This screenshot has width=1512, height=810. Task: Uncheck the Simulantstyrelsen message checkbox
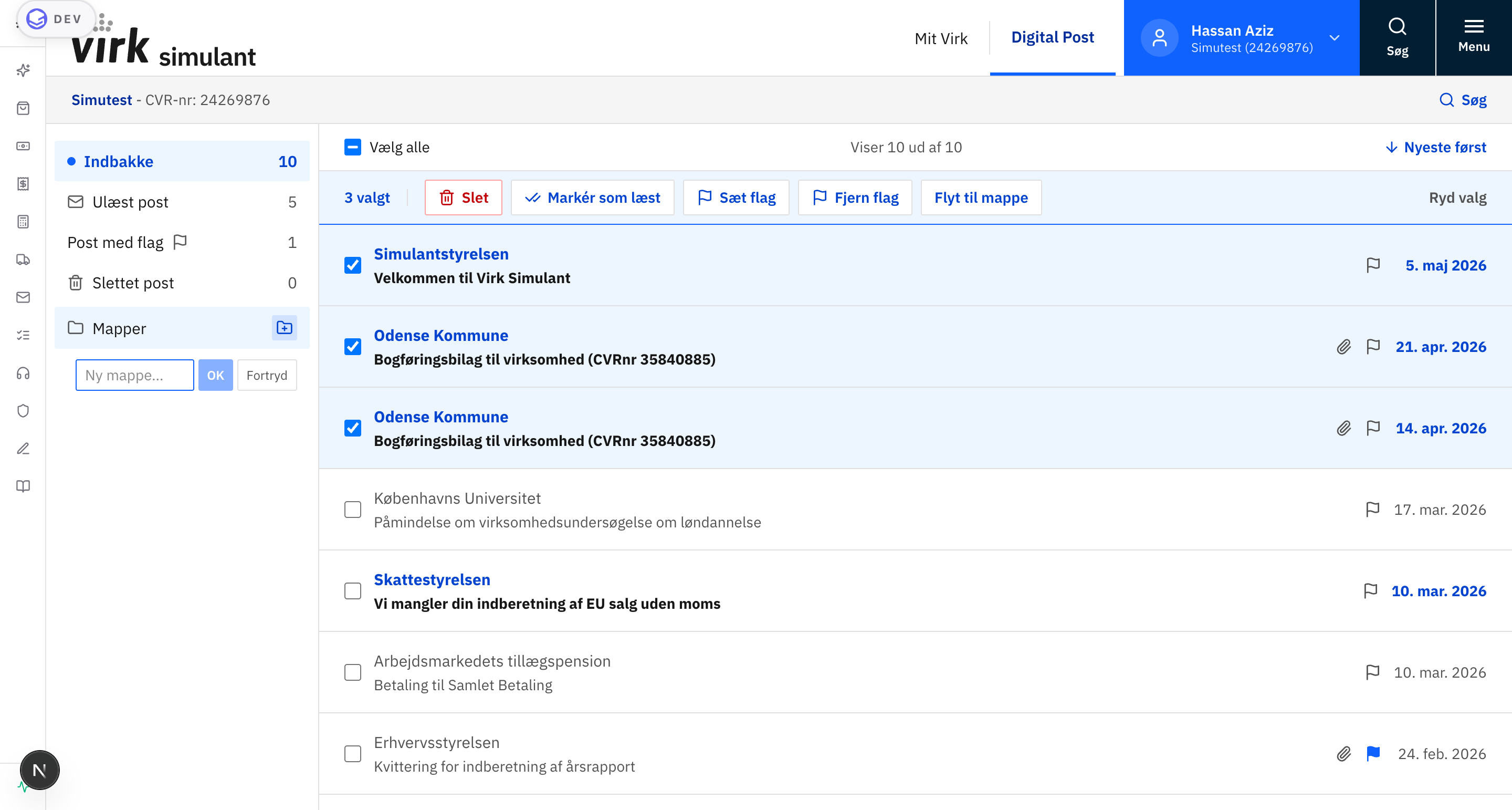pos(353,265)
